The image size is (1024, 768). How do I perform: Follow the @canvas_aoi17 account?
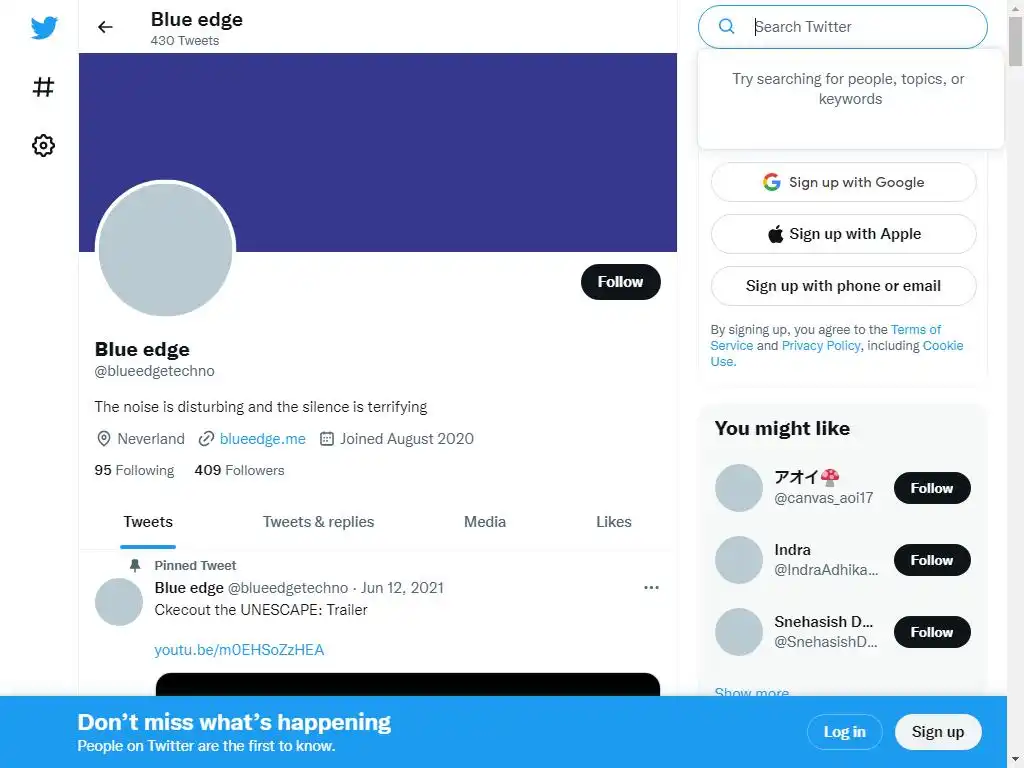(x=931, y=488)
